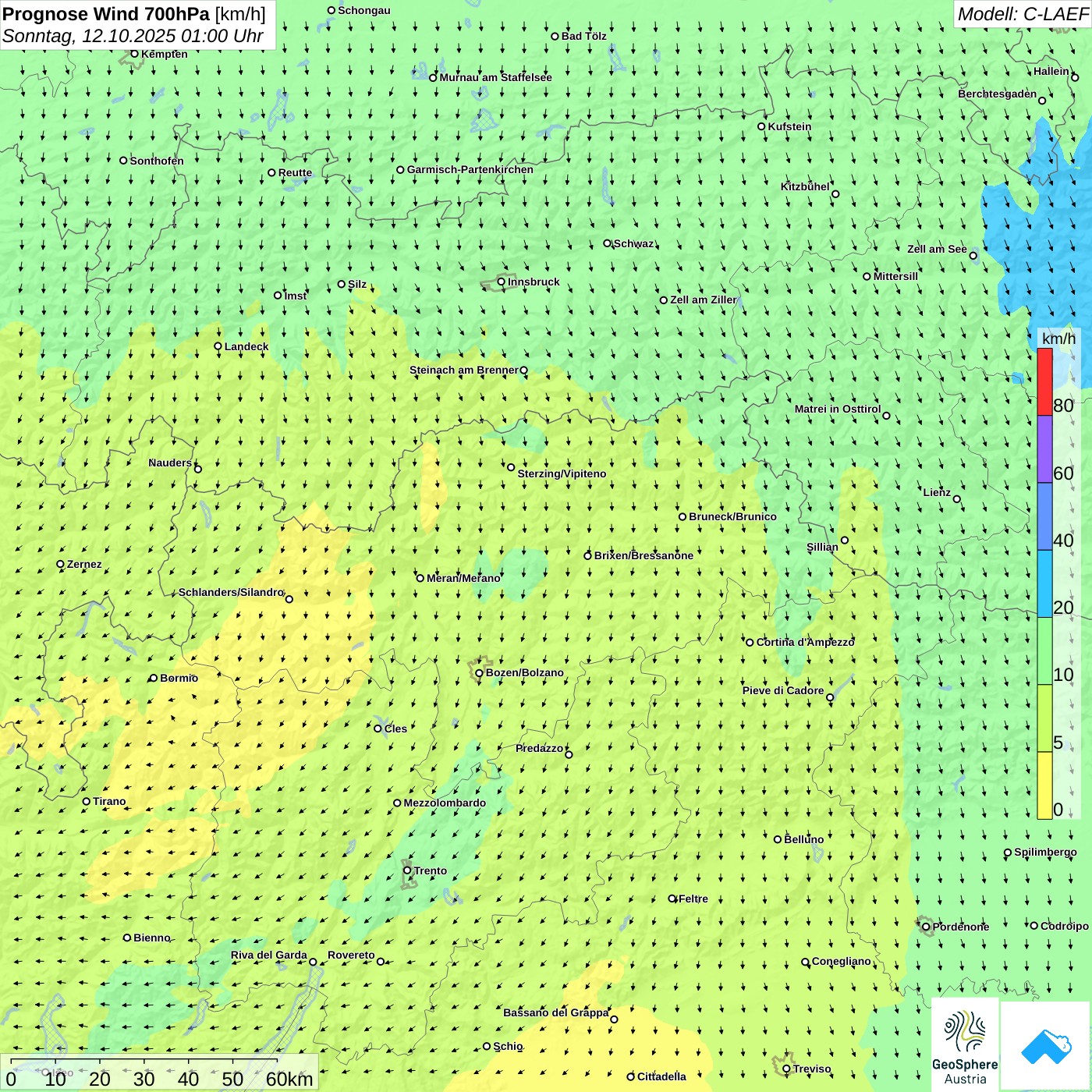
Task: Click the 'Sterzing/Vipiteno' label
Action: point(562,473)
